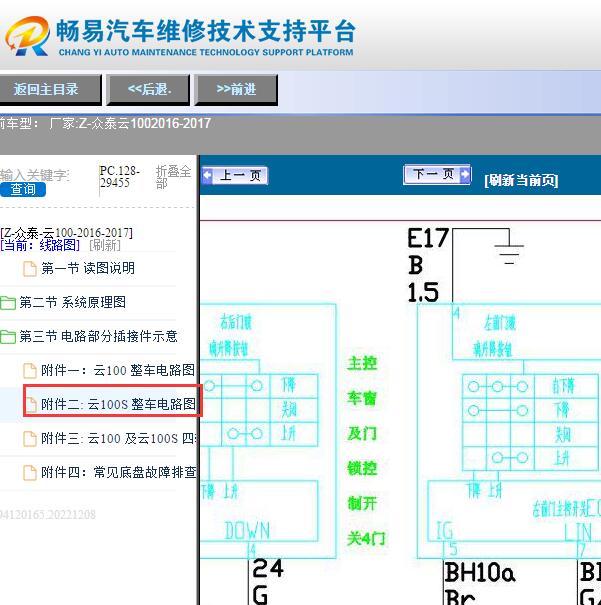The image size is (601, 605).
Task: Click the 厂家:Z-众泰云1002016-2017 model text
Action: click(x=130, y=123)
